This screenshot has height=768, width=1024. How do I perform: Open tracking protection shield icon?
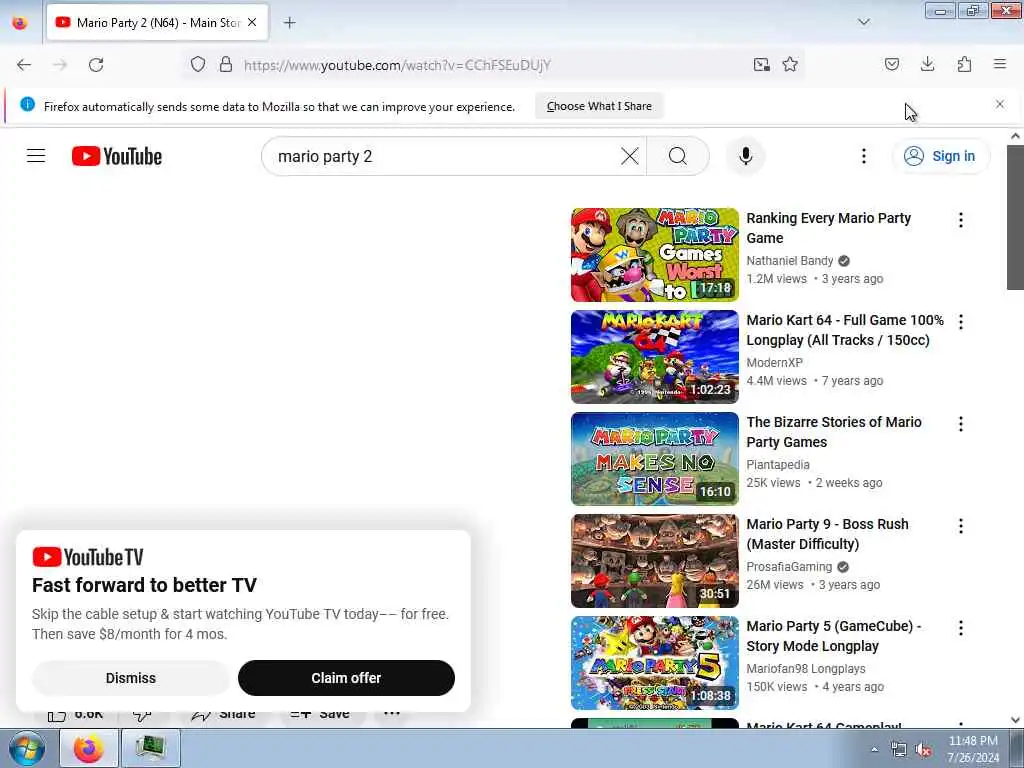[198, 65]
